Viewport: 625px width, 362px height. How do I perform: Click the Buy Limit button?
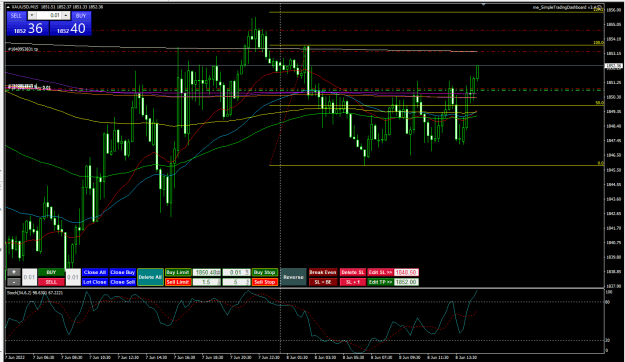tap(178, 272)
